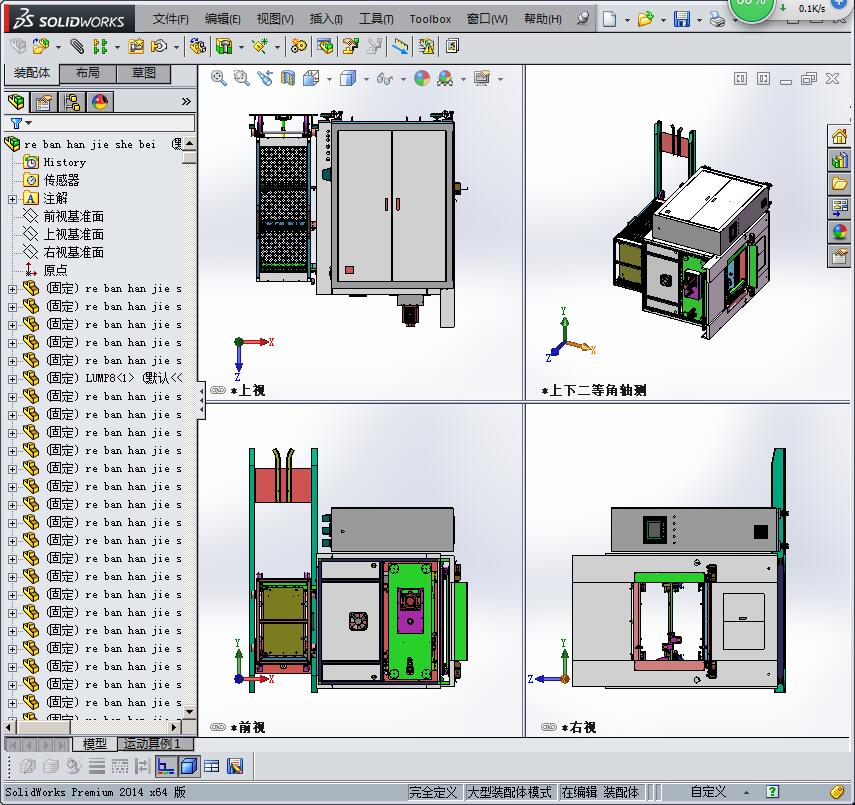Viewport: 855px width, 805px height.
Task: Open the File Explorer task pane icon
Action: (x=840, y=184)
